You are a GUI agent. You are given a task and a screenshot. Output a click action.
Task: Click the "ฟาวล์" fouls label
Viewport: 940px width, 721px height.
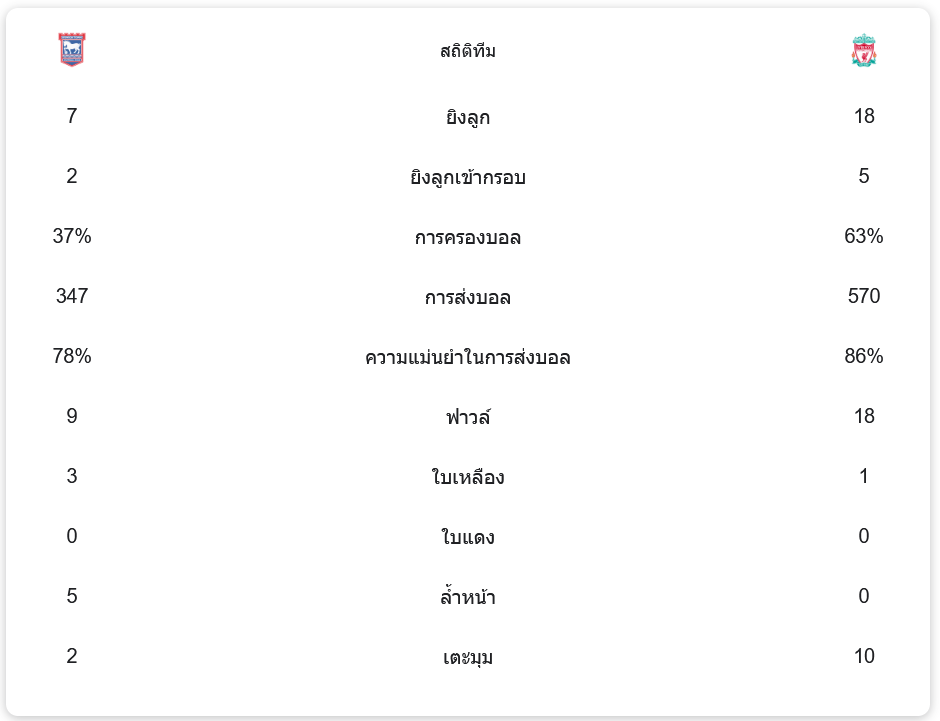click(x=468, y=417)
